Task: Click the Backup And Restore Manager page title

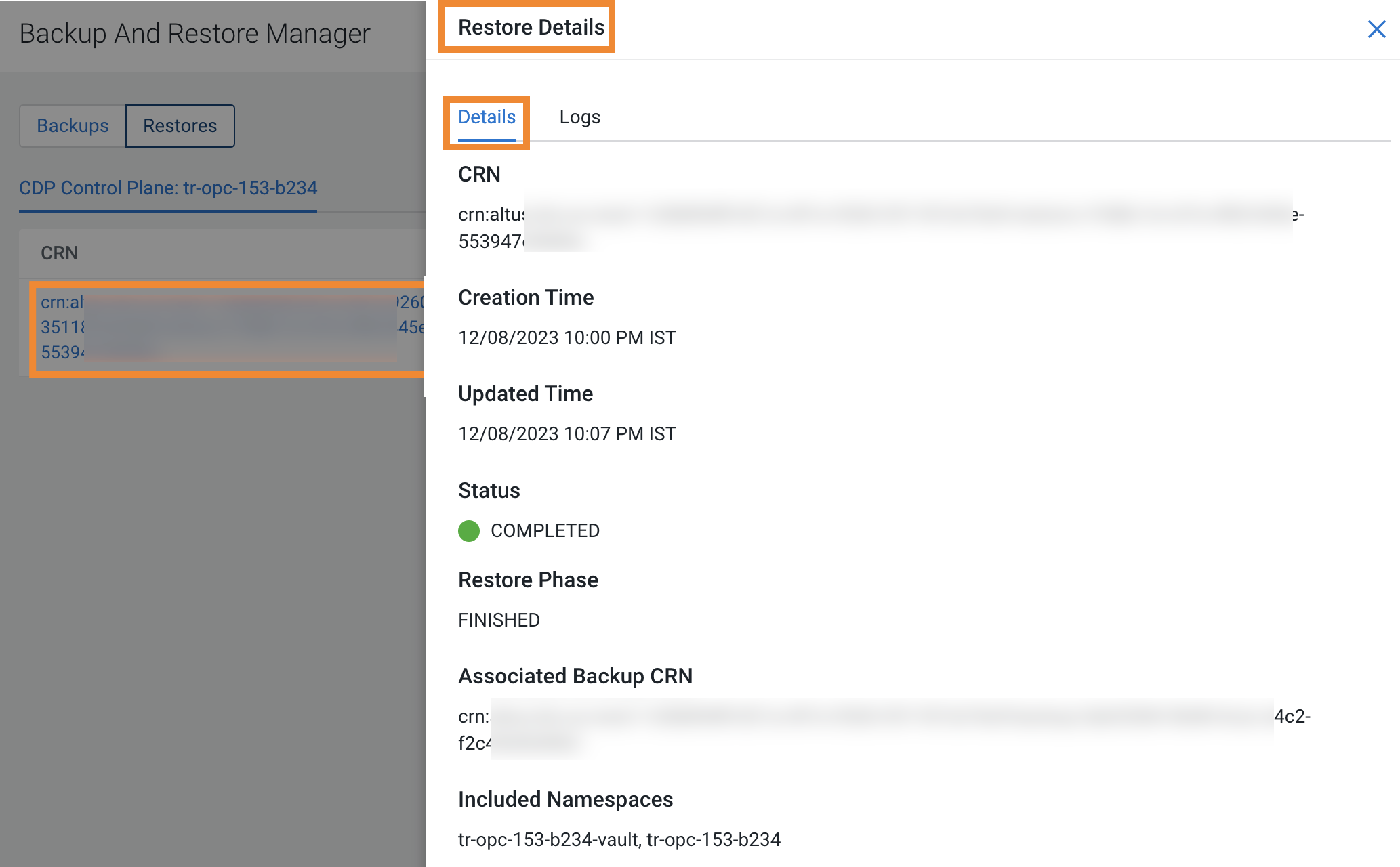Action: click(x=194, y=33)
